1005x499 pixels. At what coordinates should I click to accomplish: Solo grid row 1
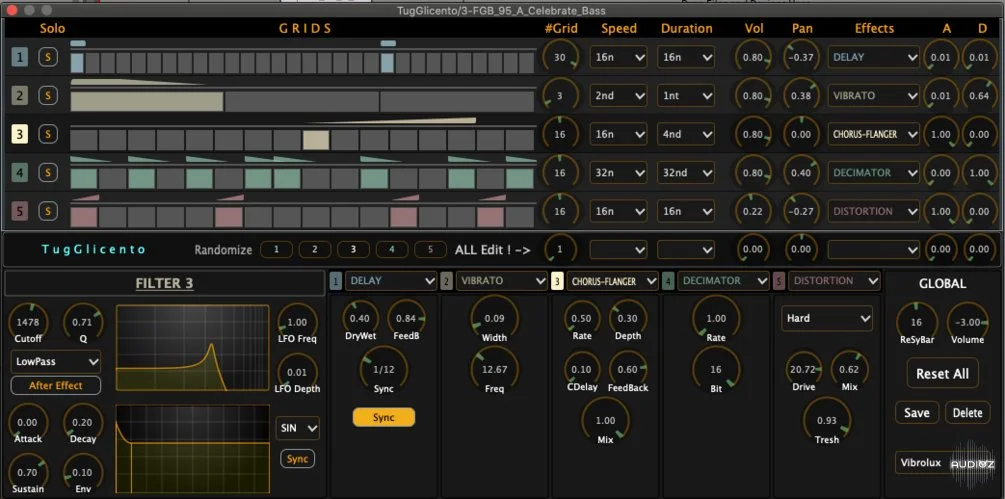[x=48, y=57]
